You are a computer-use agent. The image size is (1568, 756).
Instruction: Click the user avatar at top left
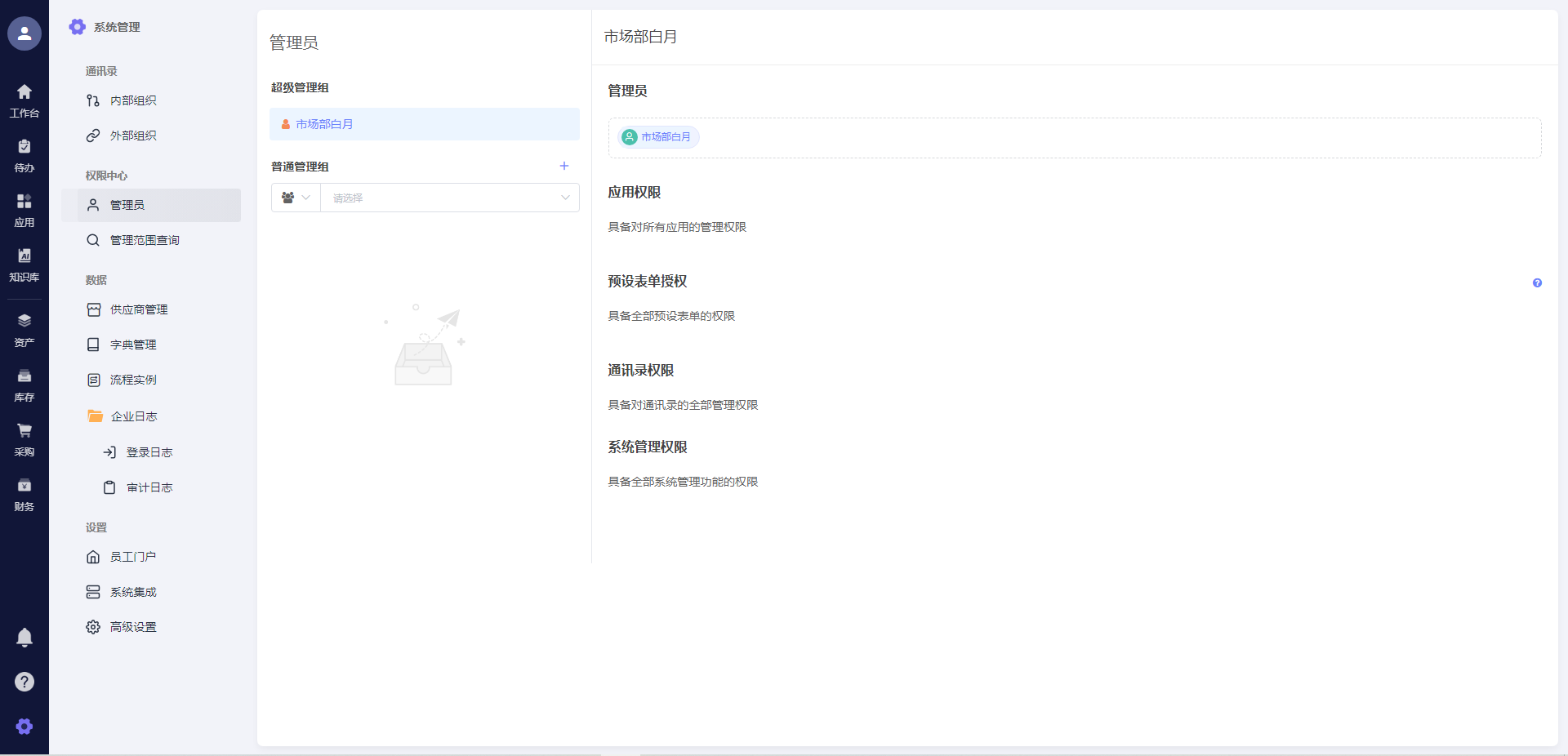coord(24,33)
